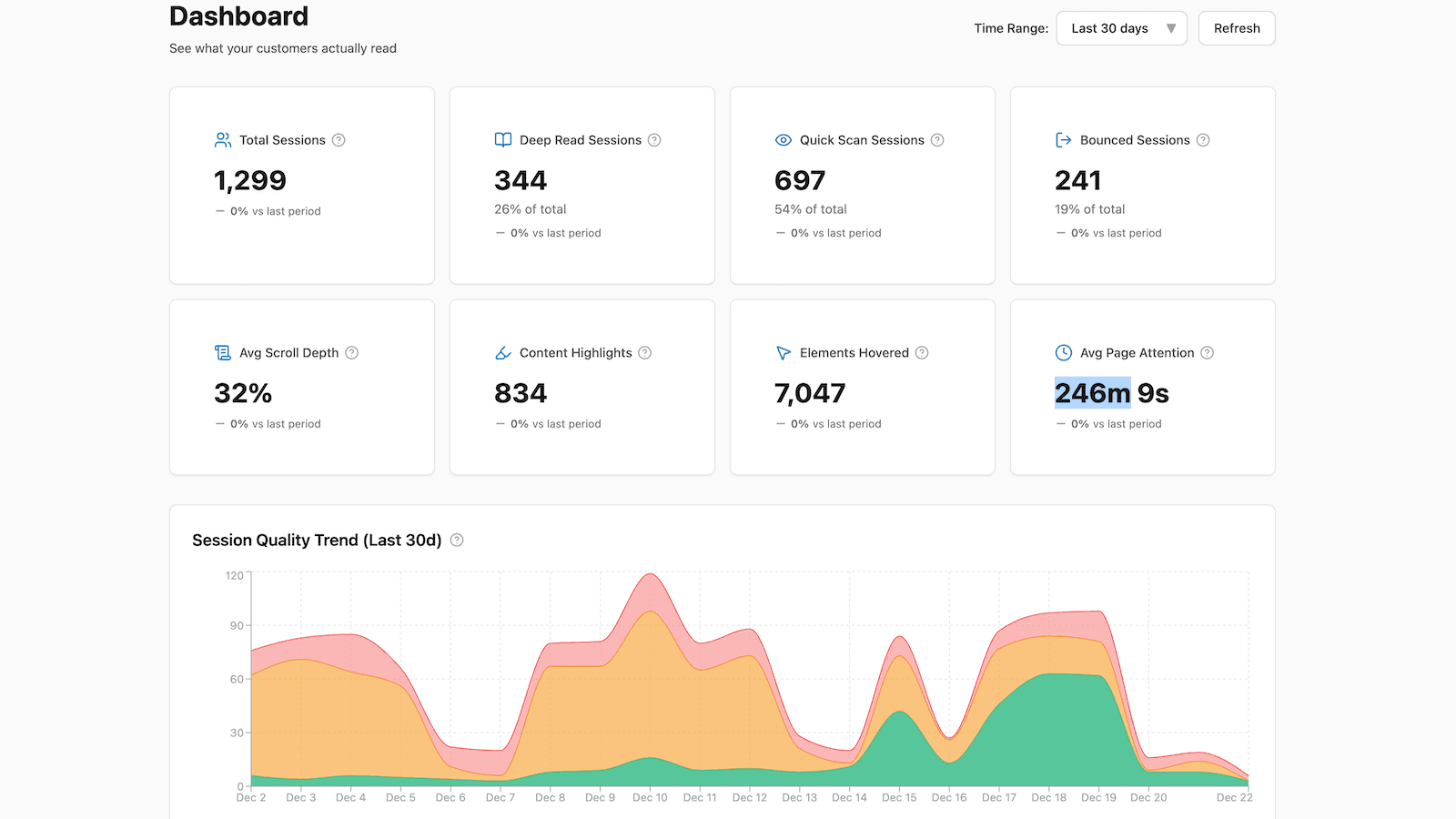The height and width of the screenshot is (819, 1456).
Task: Open the Deep Read Sessions help tooltip
Action: click(x=654, y=140)
